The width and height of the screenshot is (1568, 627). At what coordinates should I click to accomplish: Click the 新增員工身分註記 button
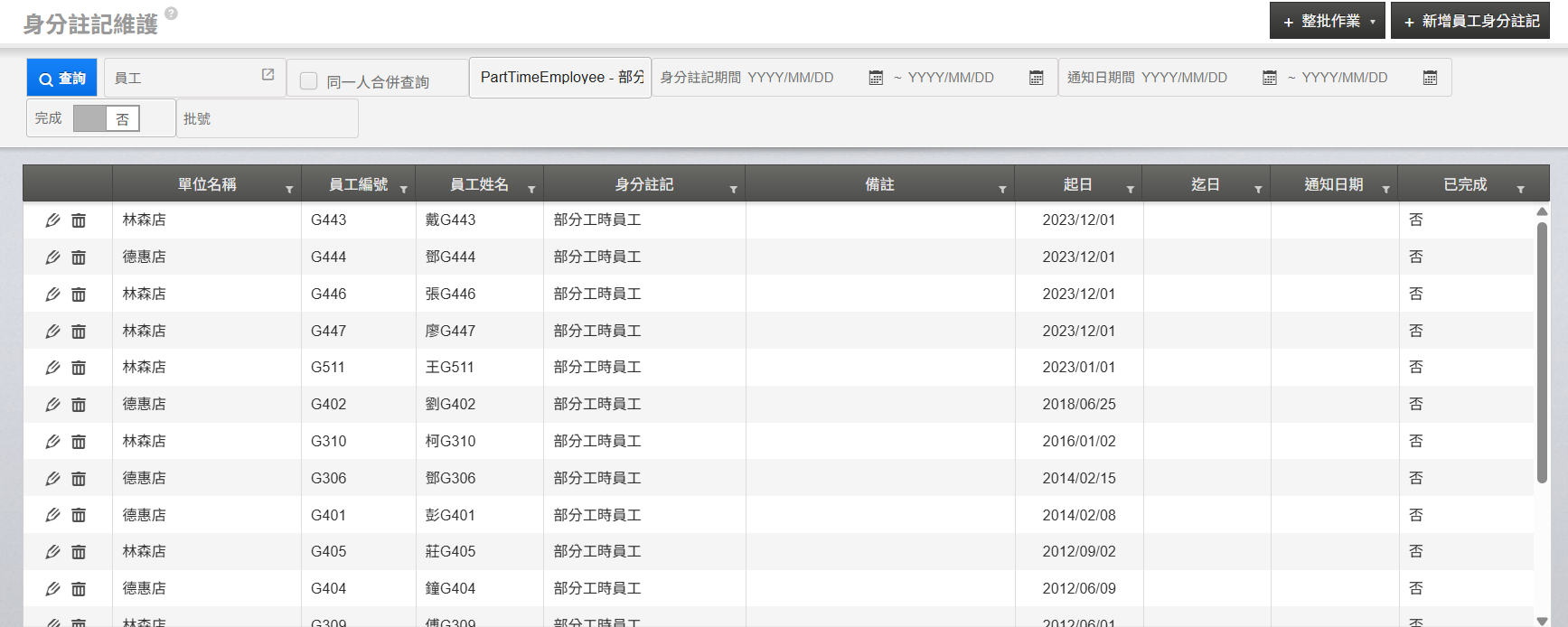point(1470,21)
